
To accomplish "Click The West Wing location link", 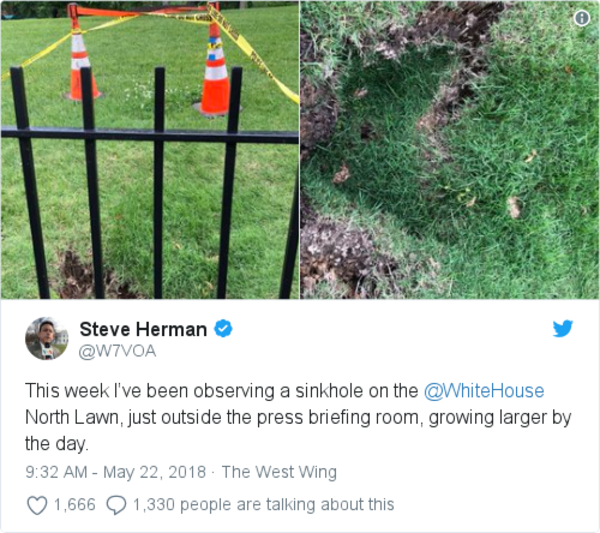I will tap(279, 472).
